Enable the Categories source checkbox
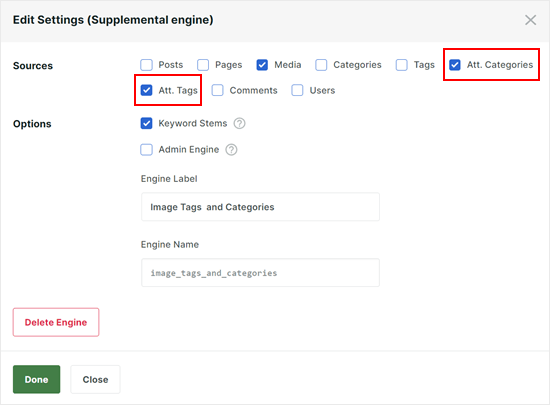This screenshot has width=550, height=405. [321, 65]
